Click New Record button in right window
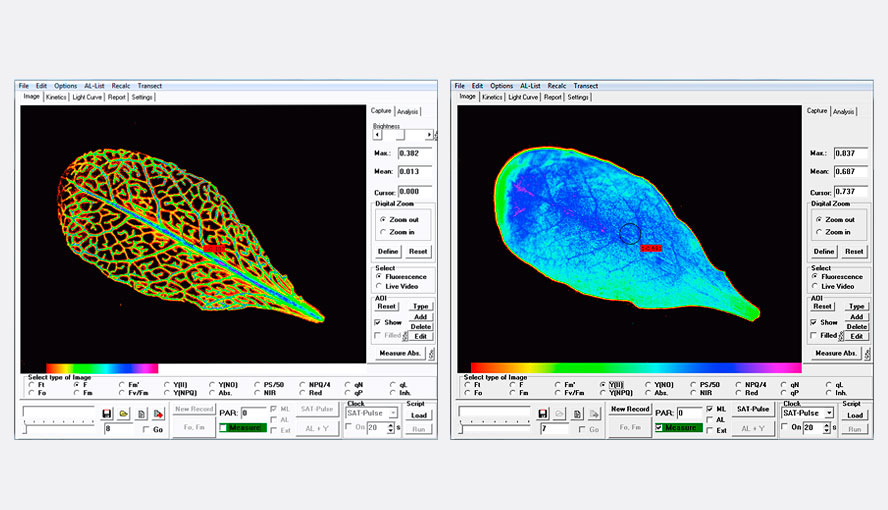The height and width of the screenshot is (510, 888). (630, 409)
